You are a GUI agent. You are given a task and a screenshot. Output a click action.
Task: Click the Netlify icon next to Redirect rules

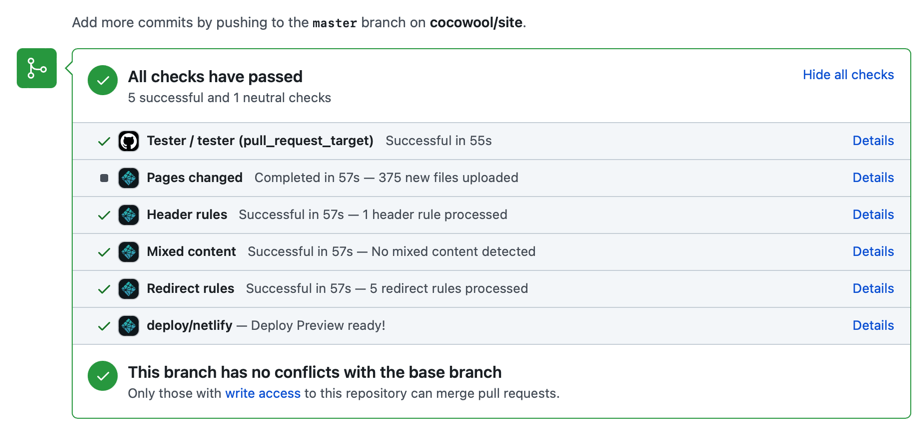[128, 289]
